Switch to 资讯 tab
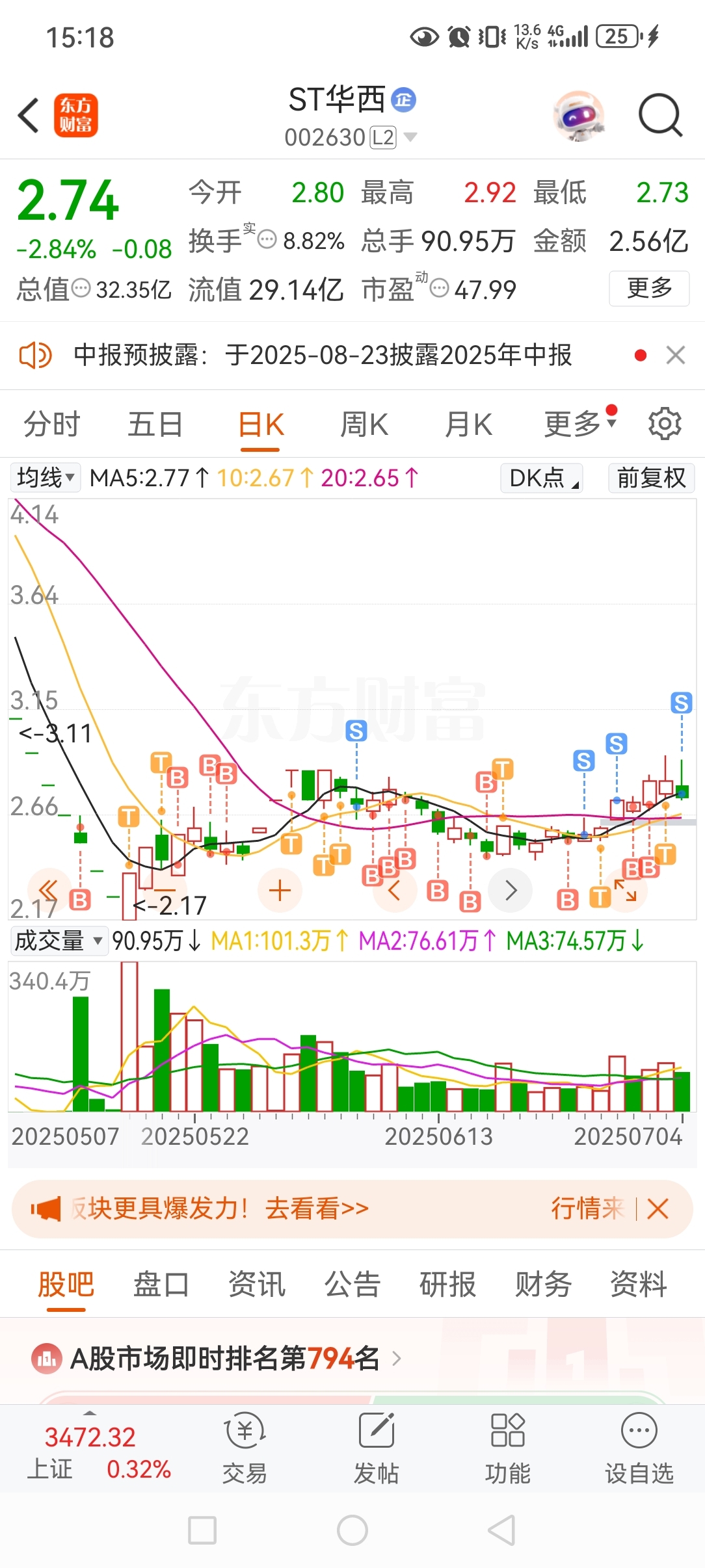 257,1284
